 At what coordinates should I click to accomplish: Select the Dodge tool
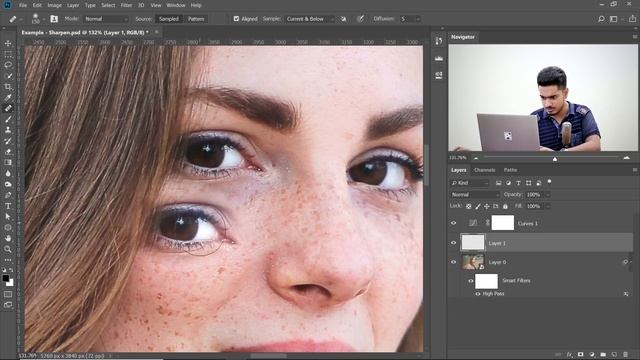click(8, 184)
